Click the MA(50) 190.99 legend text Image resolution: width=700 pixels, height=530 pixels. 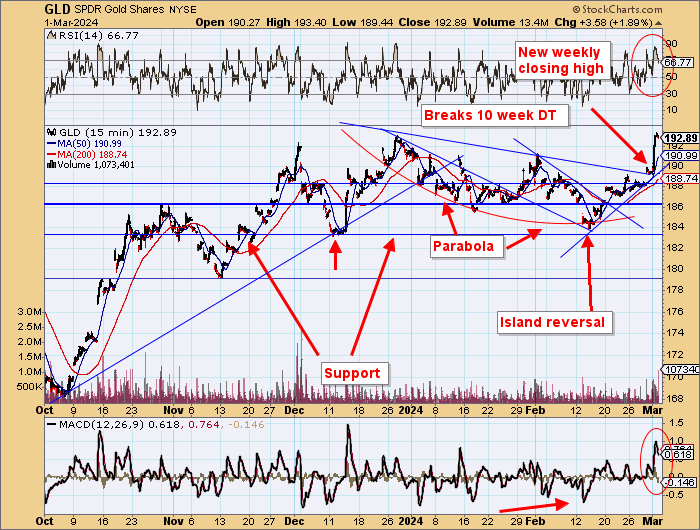pyautogui.click(x=90, y=144)
